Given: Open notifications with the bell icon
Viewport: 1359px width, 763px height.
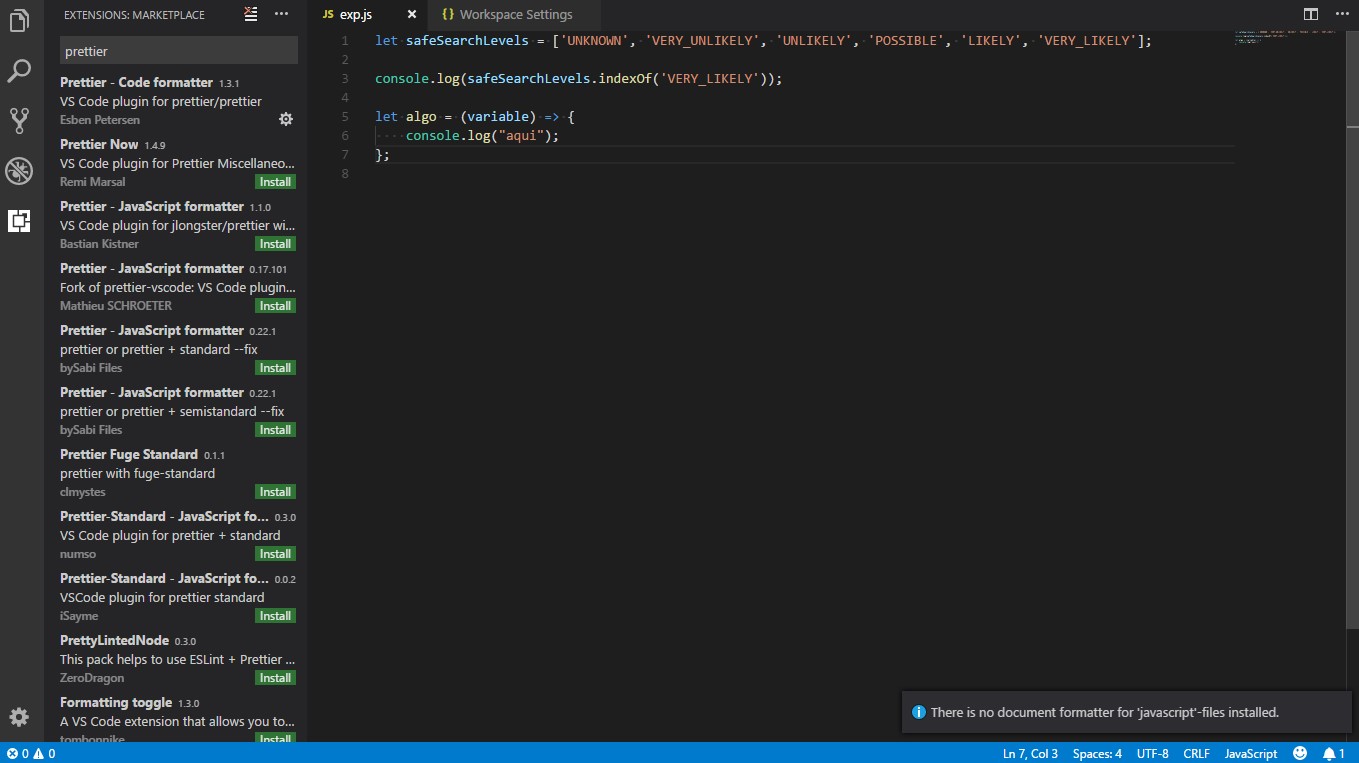Looking at the screenshot, I should pyautogui.click(x=1333, y=753).
